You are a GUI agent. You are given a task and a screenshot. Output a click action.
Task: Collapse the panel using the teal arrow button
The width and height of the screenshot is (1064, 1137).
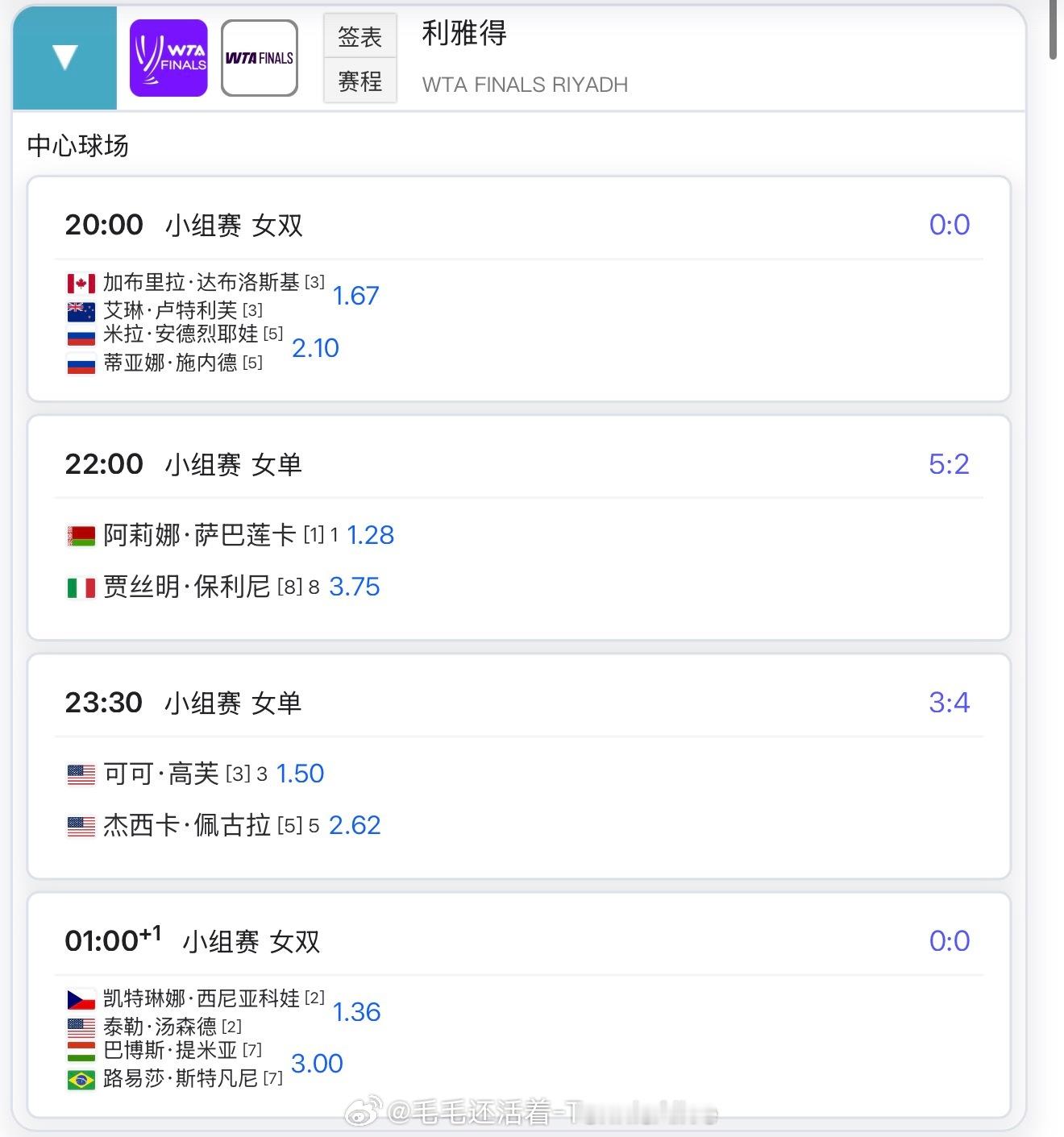pos(64,56)
